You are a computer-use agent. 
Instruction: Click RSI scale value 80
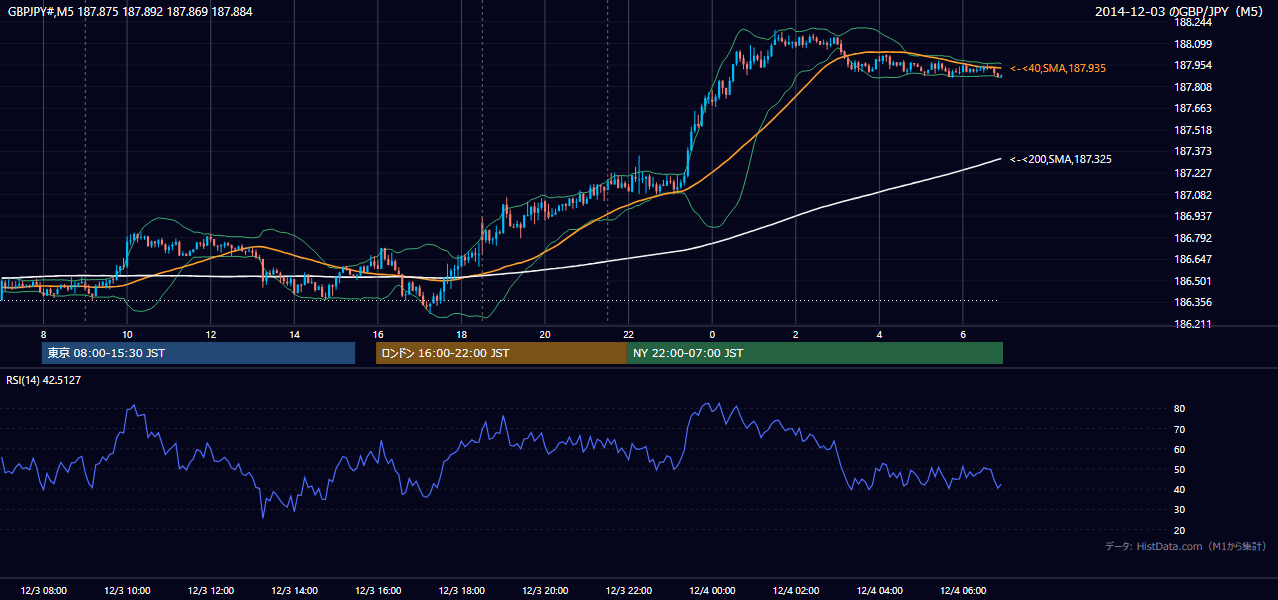coord(1180,409)
